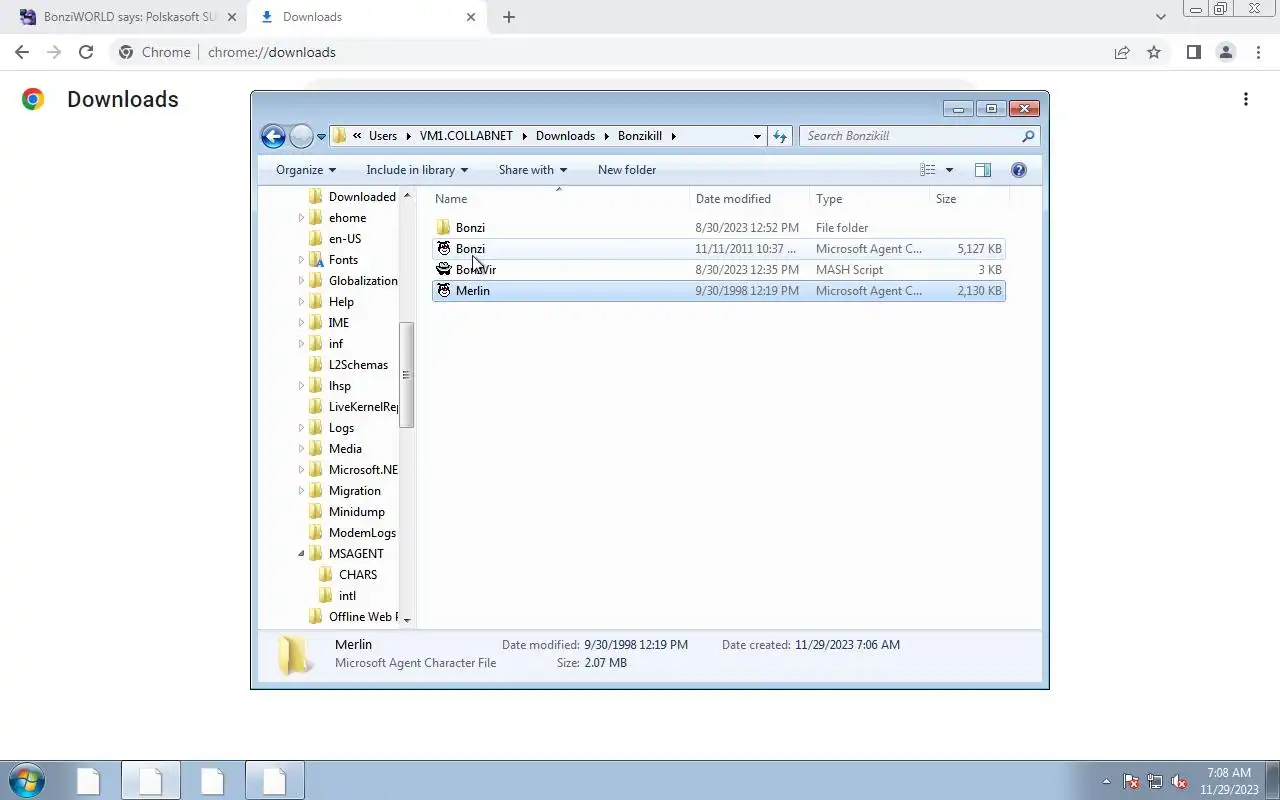This screenshot has width=1280, height=800.
Task: Open recent locations dropdown arrow
Action: pos(321,137)
